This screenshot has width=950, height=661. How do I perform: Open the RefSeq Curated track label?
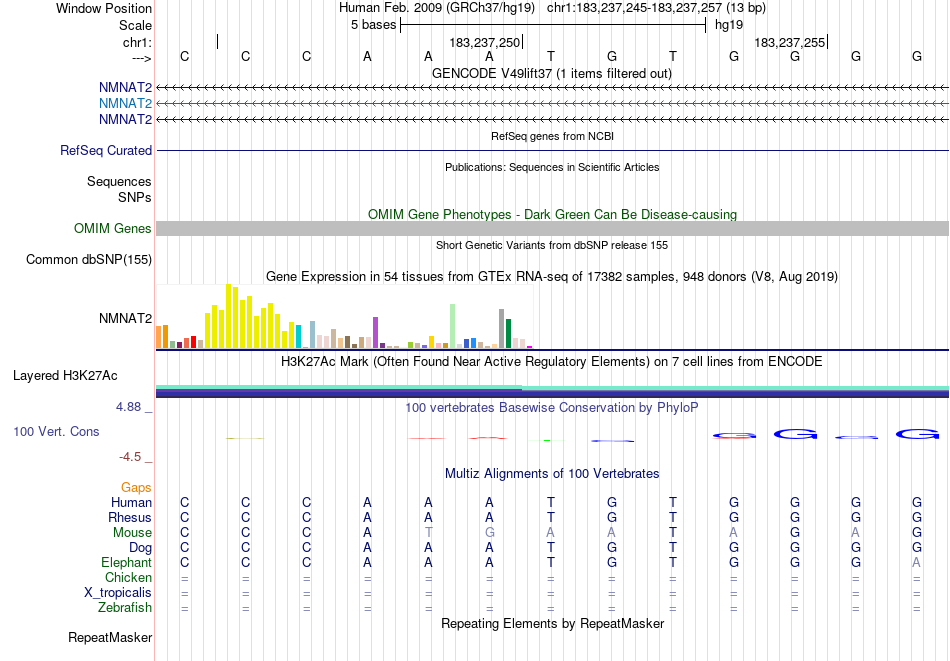click(106, 150)
